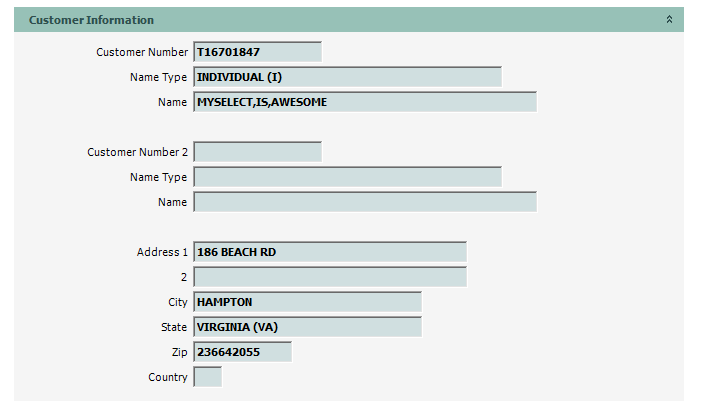Screen dimensions: 718x410
Task: Click the "Country" label text
Action: coord(167,377)
